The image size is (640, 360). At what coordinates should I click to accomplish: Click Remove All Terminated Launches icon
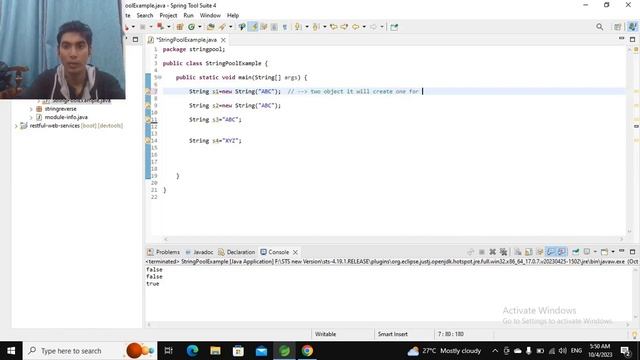[504, 252]
